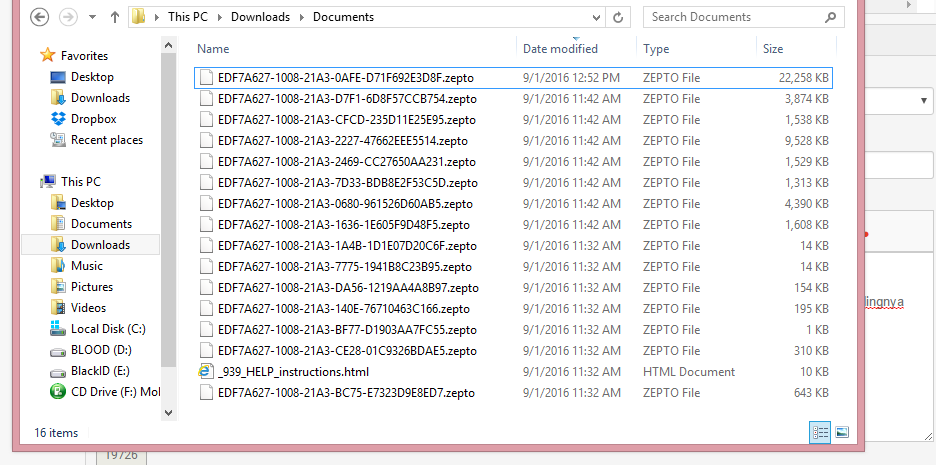The width and height of the screenshot is (936, 465).
Task: Click the navigation pane scroll up arrow
Action: coord(168,45)
